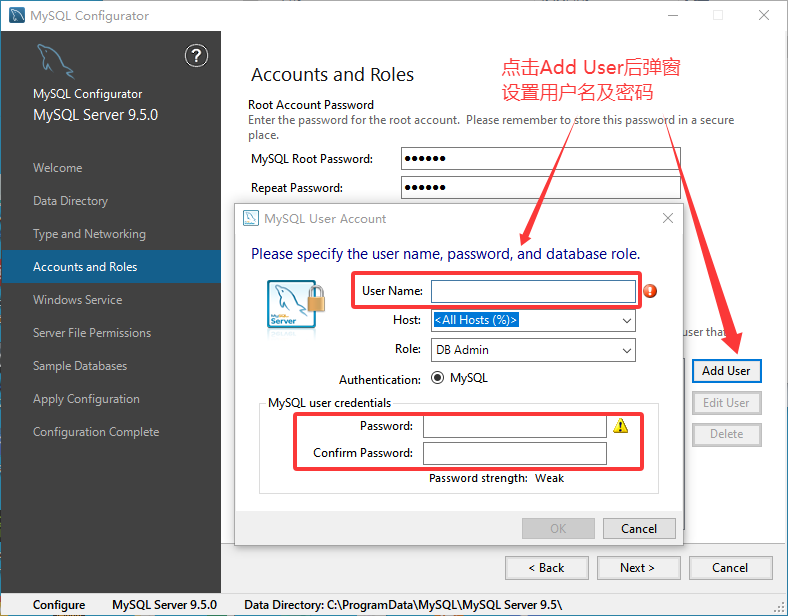The width and height of the screenshot is (788, 616).
Task: Click the Accounts and Roles heading
Action: [x=332, y=74]
